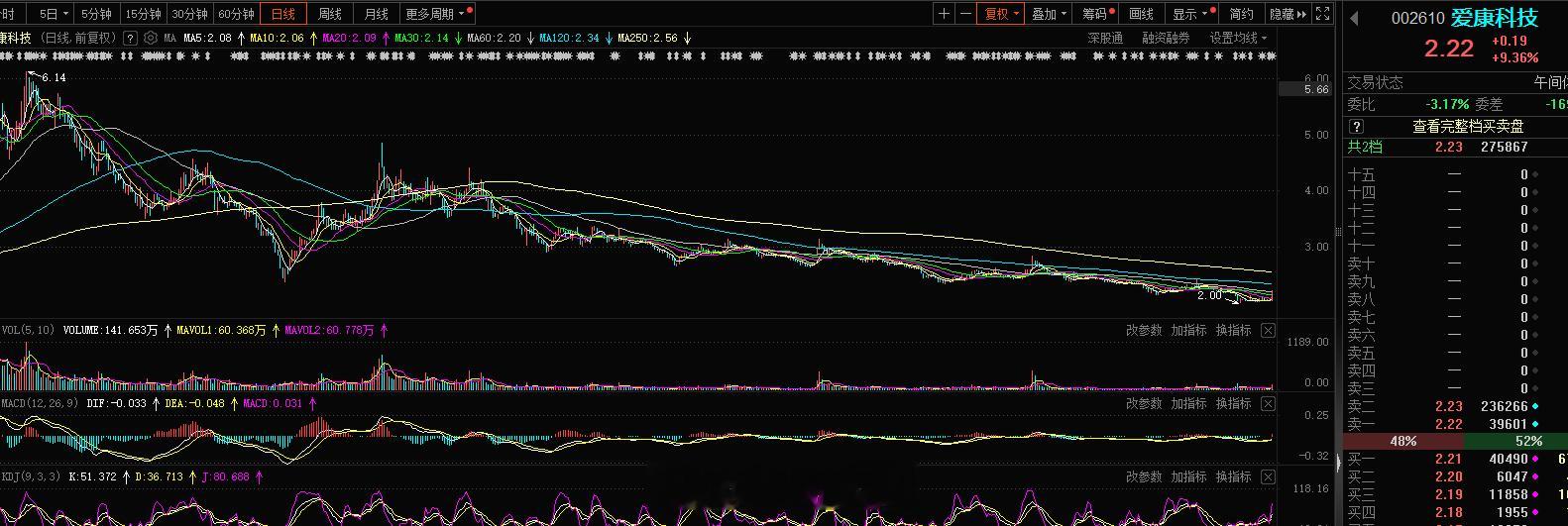Click the 深股通 label

click(x=1105, y=38)
